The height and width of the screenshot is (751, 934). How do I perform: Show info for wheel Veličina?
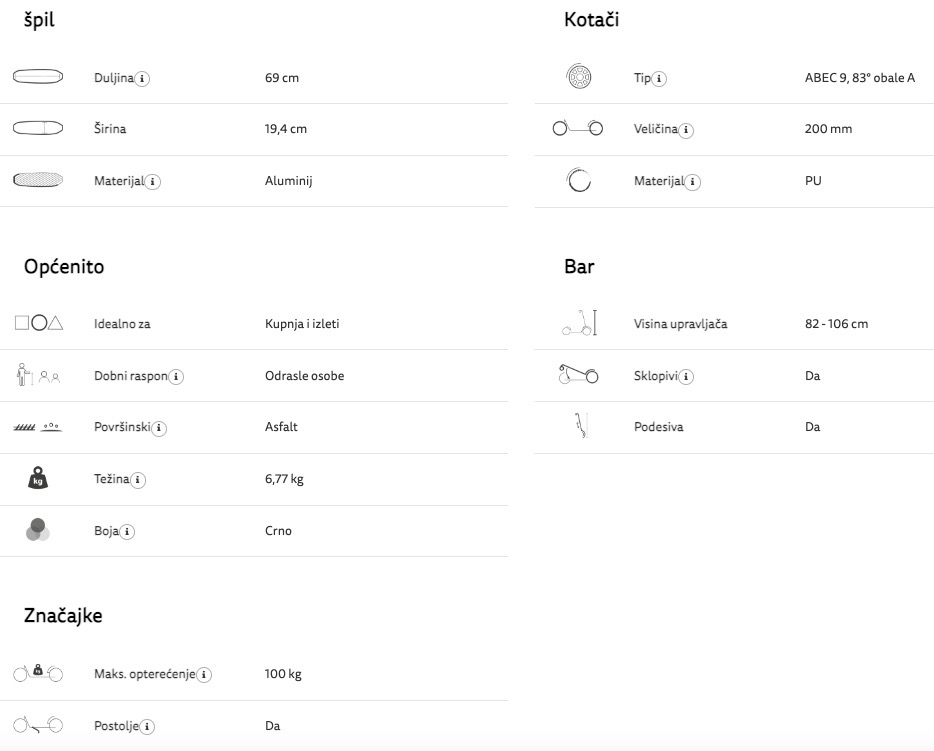pos(686,130)
